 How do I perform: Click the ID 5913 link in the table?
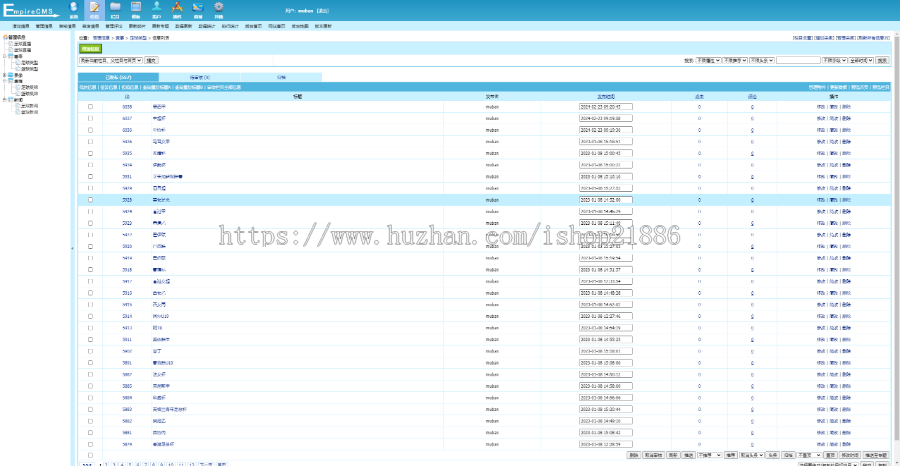click(x=127, y=328)
